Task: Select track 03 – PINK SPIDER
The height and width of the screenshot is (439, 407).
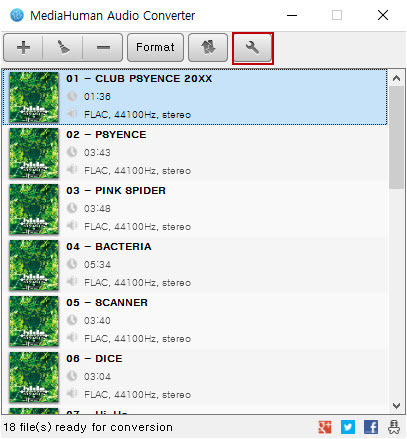Action: [x=195, y=209]
